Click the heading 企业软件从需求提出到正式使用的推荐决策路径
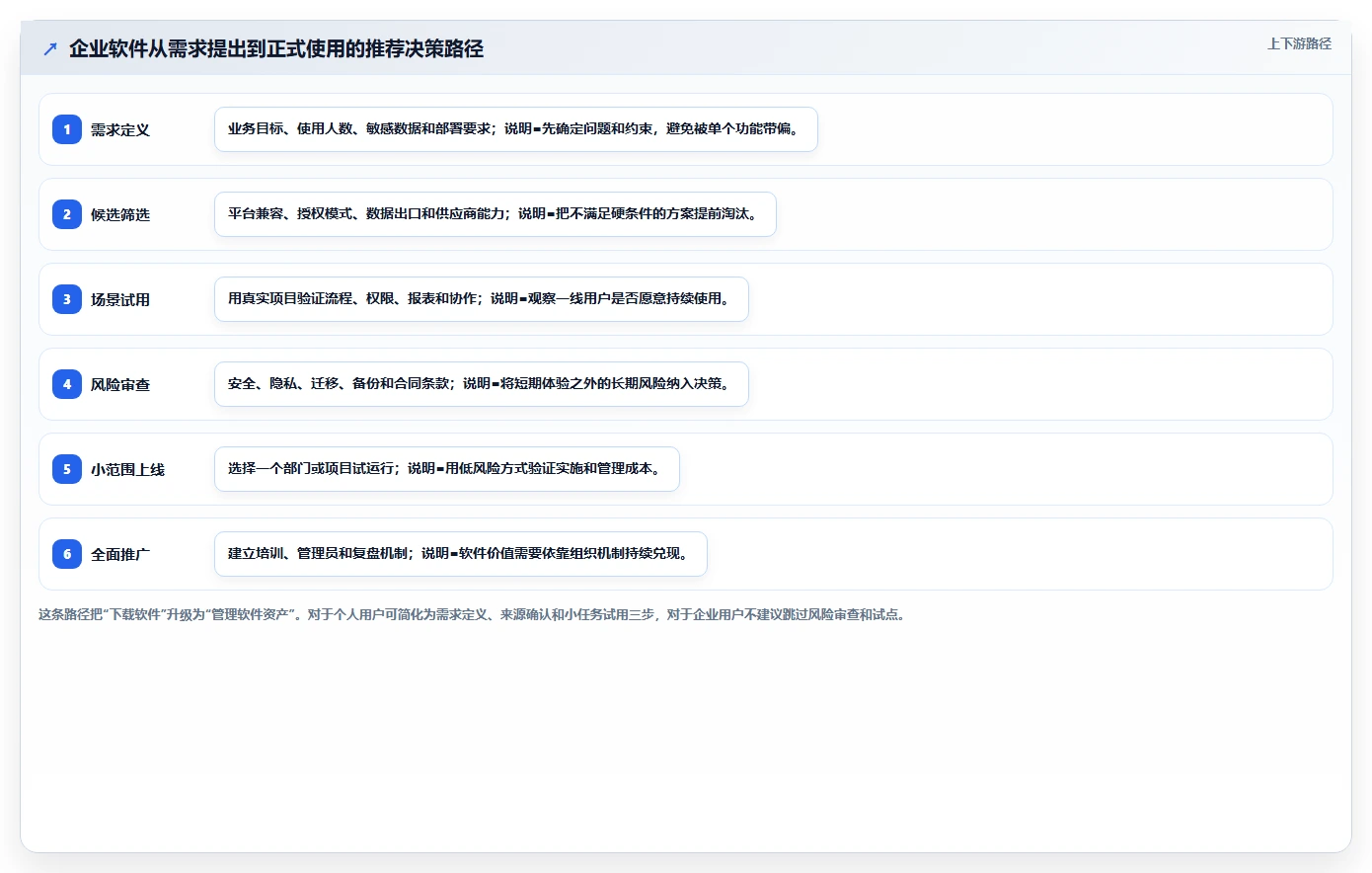The width and height of the screenshot is (1372, 873). [276, 48]
